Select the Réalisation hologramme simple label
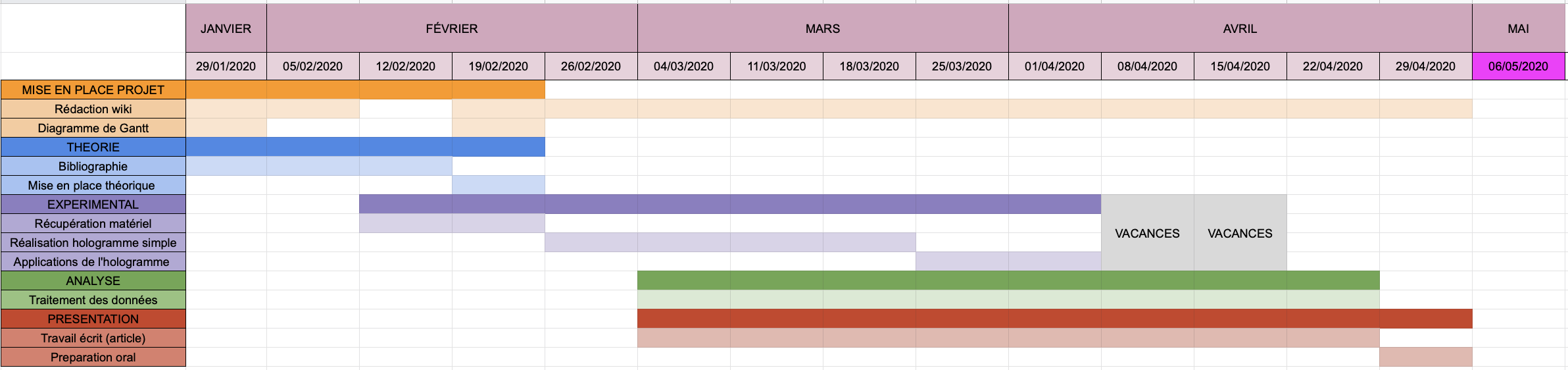 93,242
